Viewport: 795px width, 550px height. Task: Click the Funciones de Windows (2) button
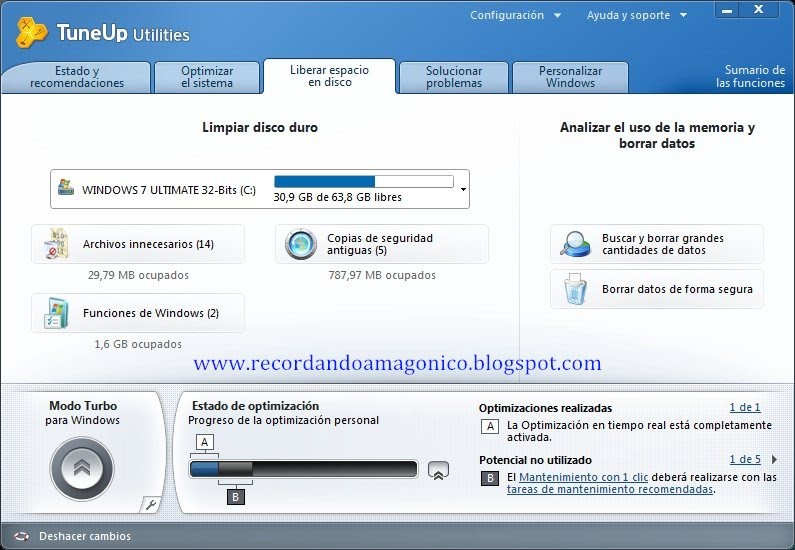(138, 313)
